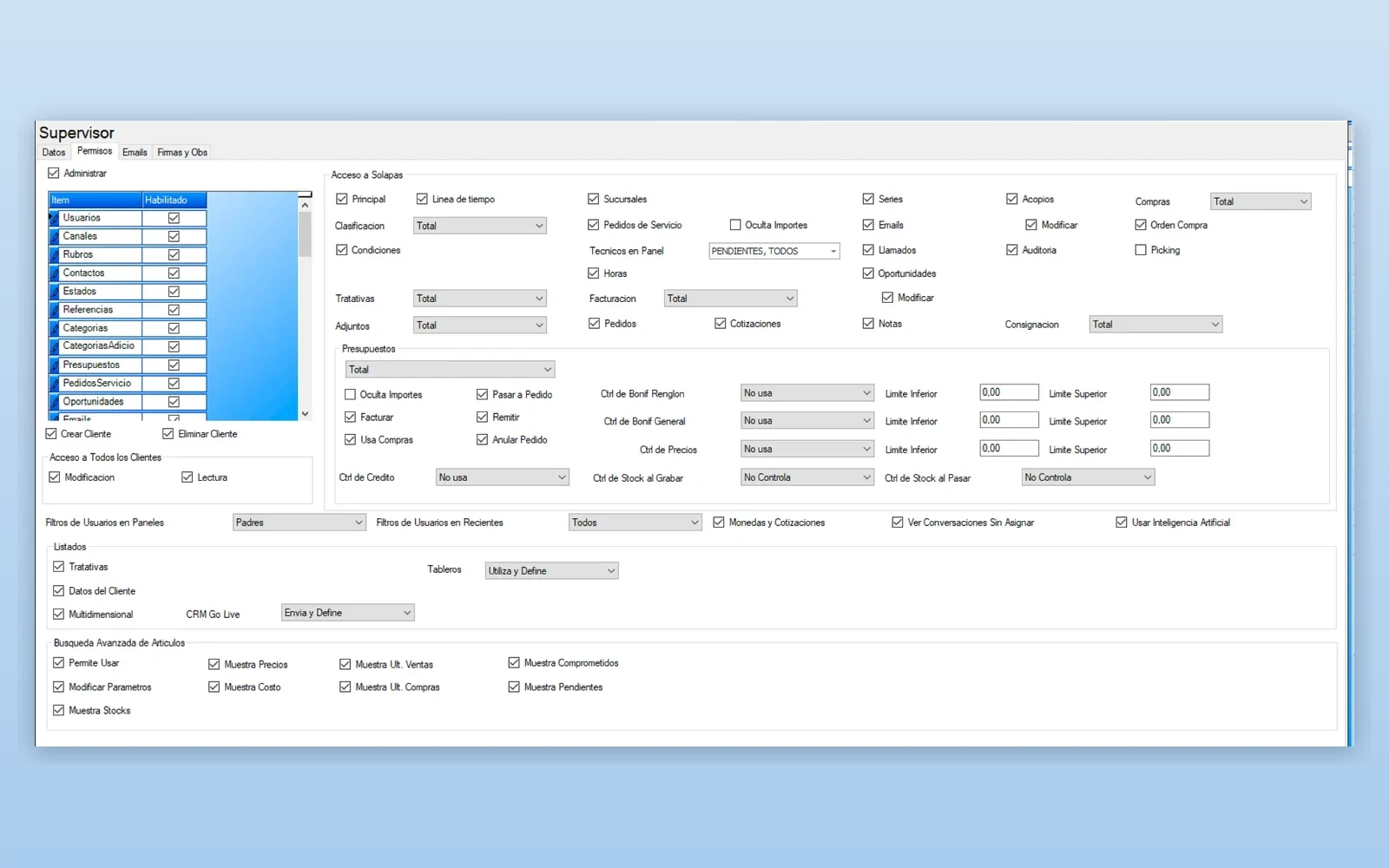Click the Limite Inferior field for Bonif Renglon
1389x868 pixels.
1009,392
